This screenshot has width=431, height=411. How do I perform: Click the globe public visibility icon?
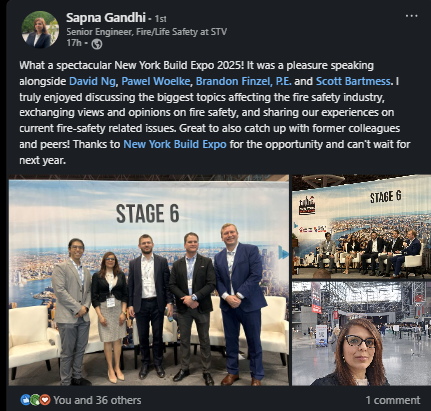click(97, 44)
